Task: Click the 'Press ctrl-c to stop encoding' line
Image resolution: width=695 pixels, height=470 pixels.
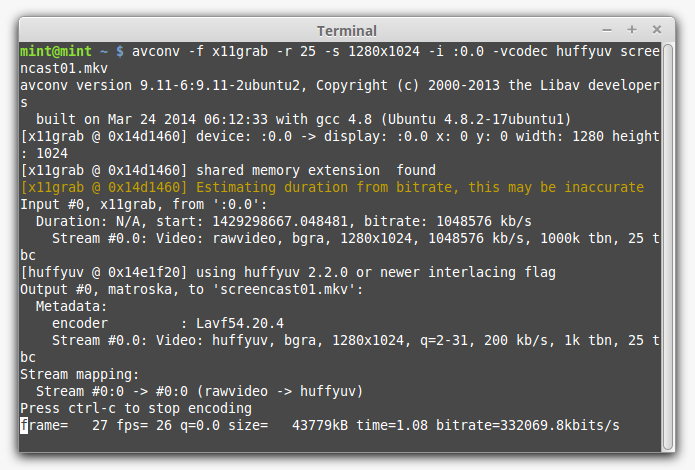Action: tap(136, 408)
